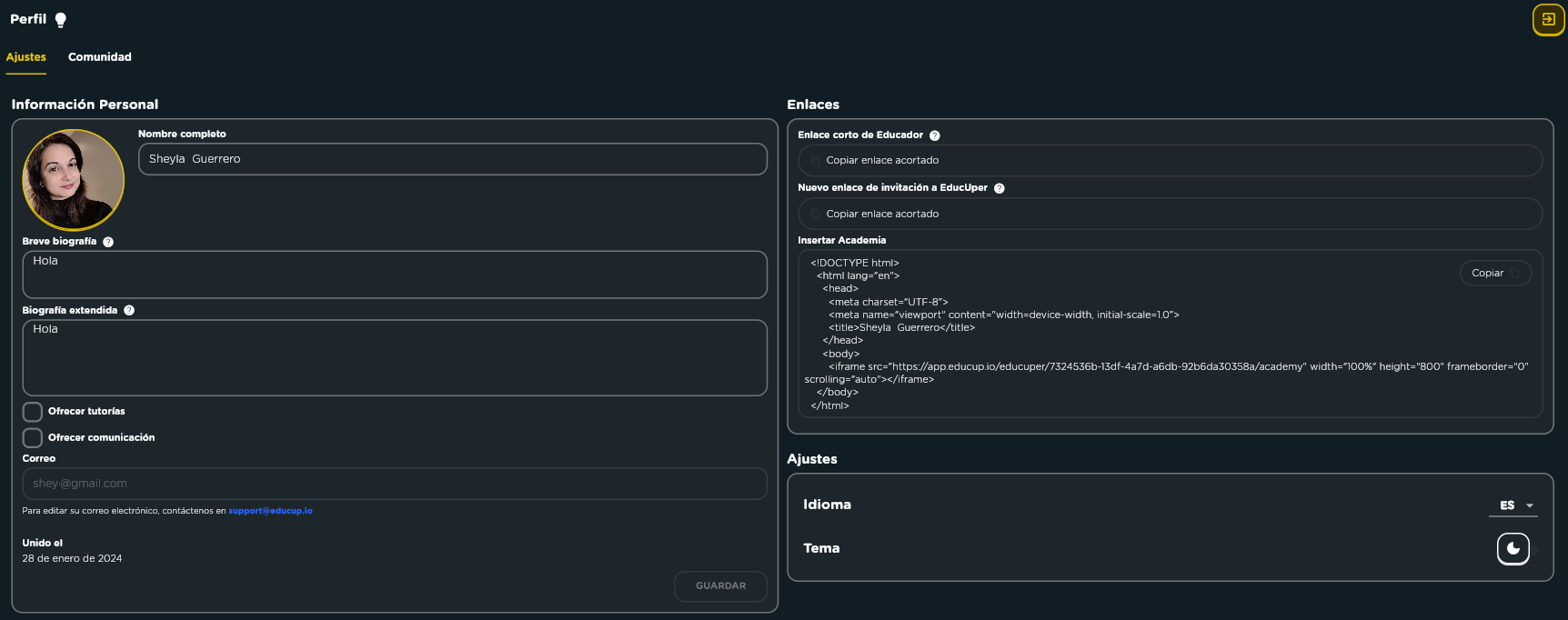
Task: Click the GUARDAR button
Action: [721, 586]
